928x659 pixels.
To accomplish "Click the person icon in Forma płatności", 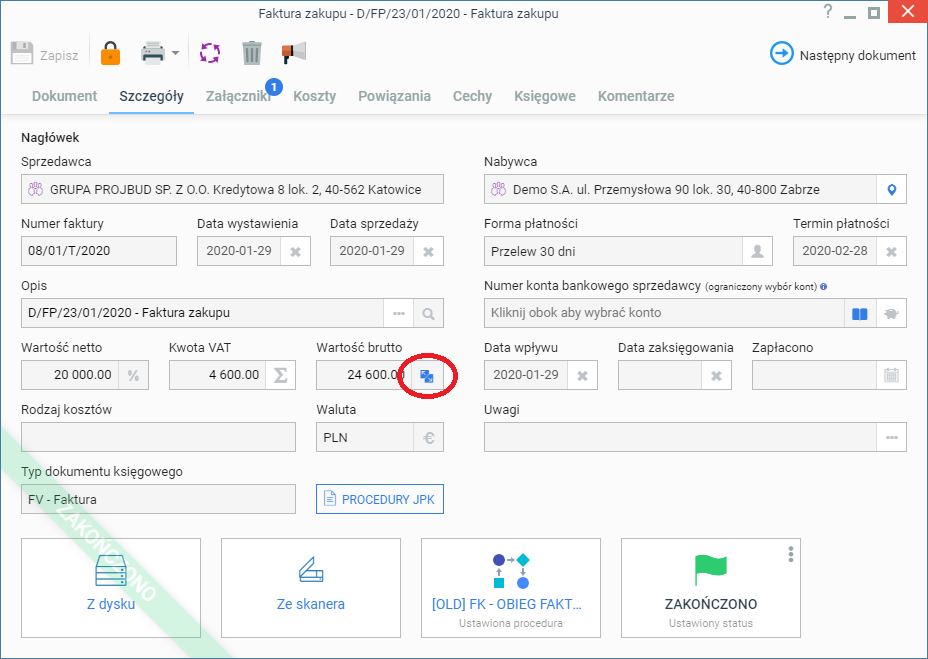I will pos(757,252).
